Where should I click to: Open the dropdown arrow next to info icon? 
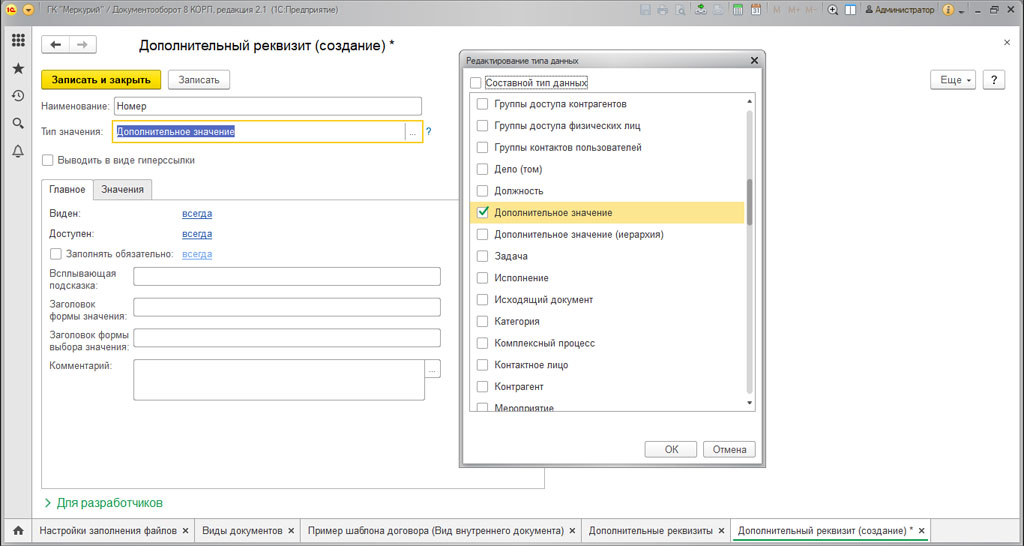[963, 10]
